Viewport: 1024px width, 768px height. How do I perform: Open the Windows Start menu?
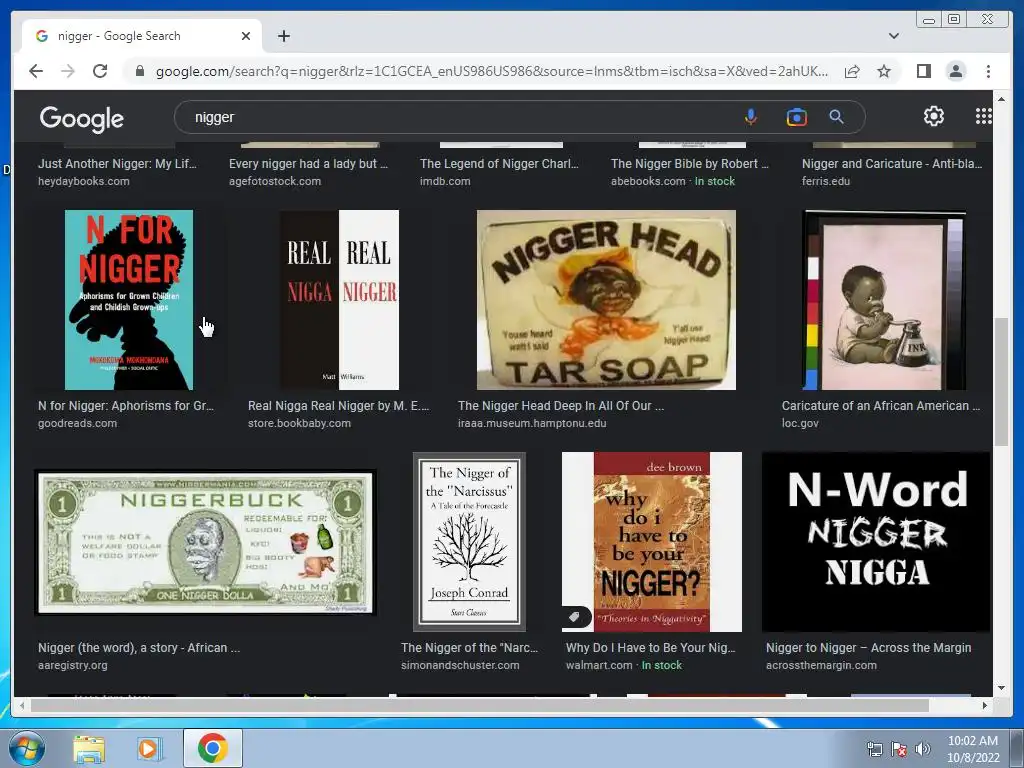(x=27, y=748)
